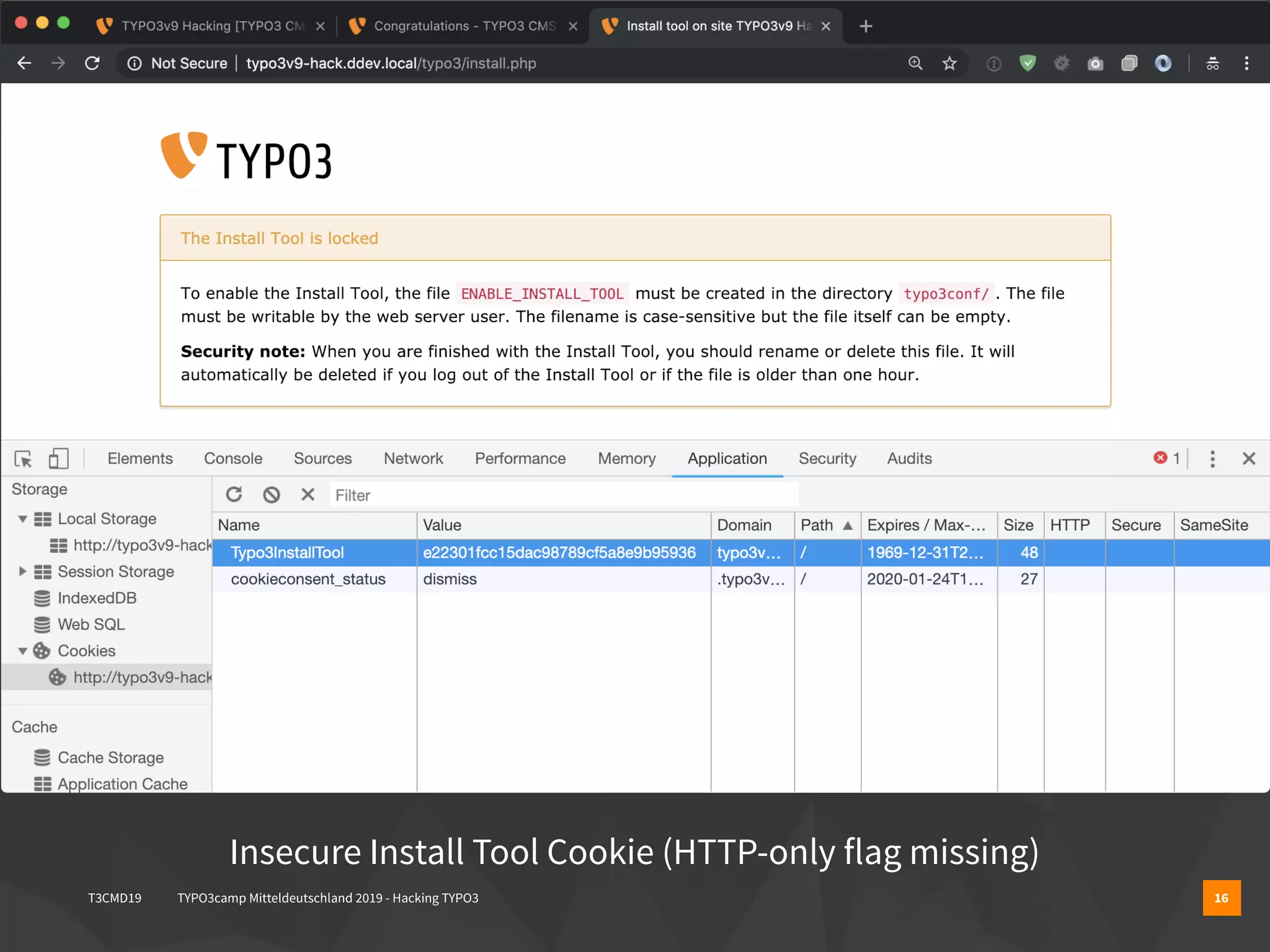Open the Security panel
Viewport: 1270px width, 952px height.
tap(827, 459)
